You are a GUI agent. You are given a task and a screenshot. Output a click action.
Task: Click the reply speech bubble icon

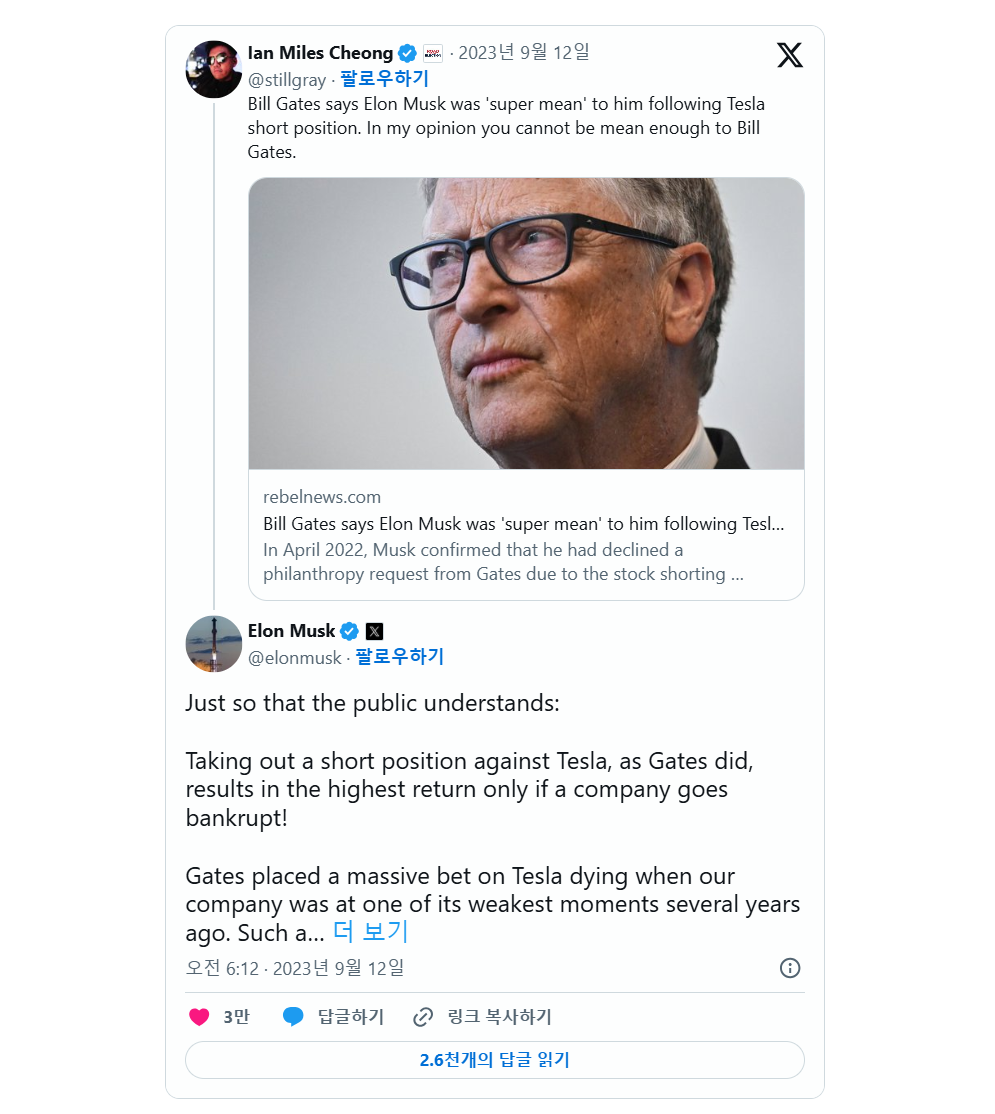293,1017
